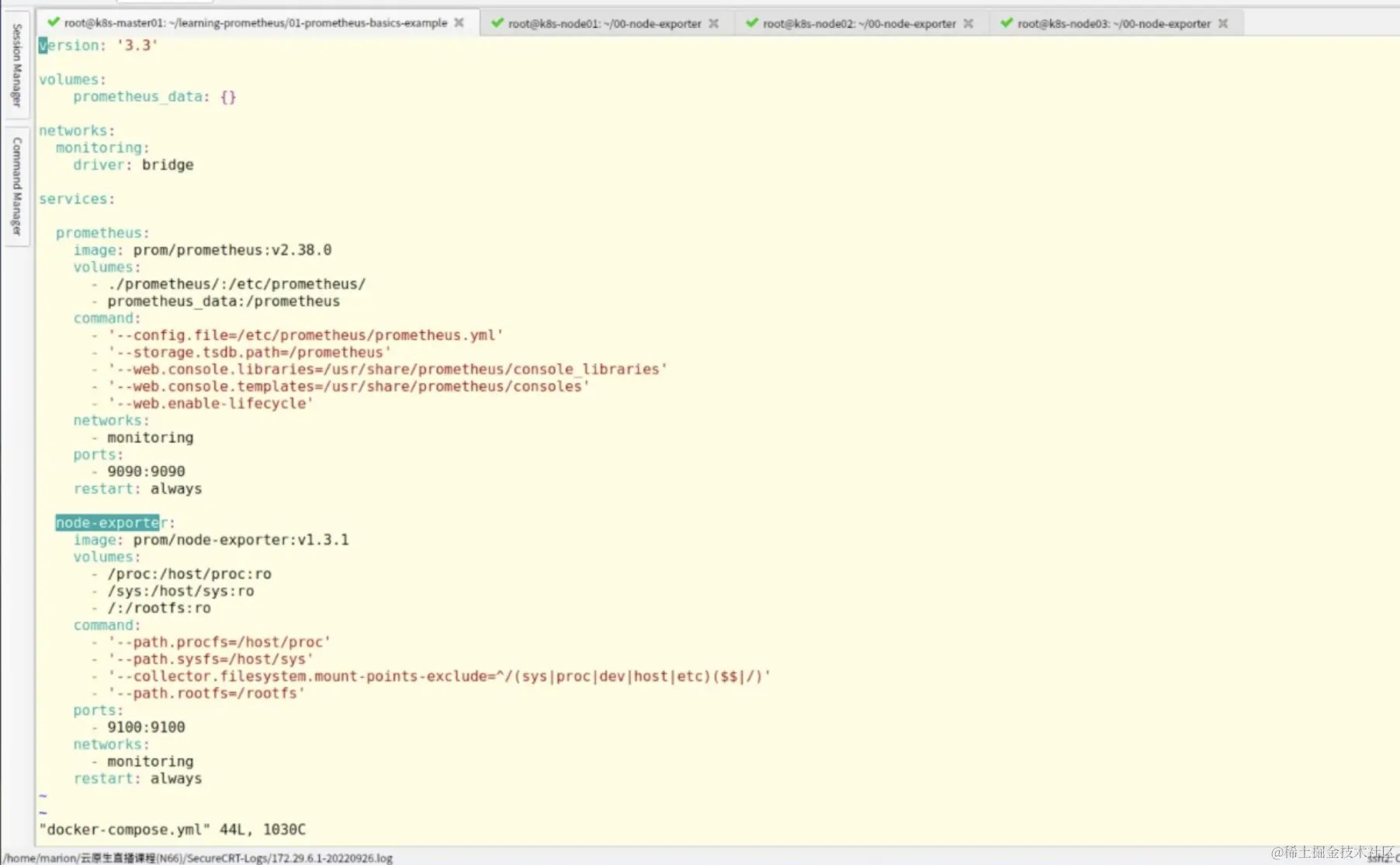
Task: Close the k8s-node03 tab
Action: [x=1223, y=24]
